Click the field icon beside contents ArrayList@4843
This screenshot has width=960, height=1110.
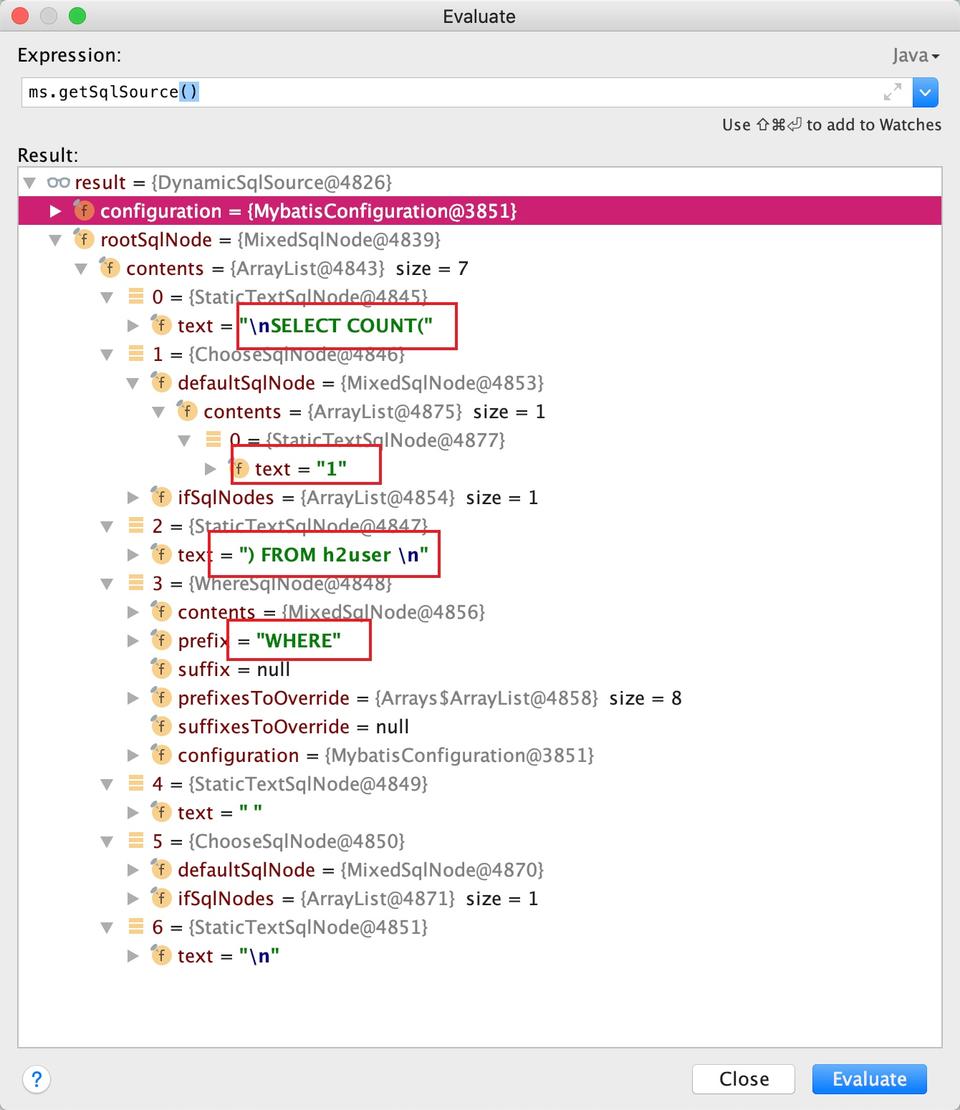(x=110, y=269)
